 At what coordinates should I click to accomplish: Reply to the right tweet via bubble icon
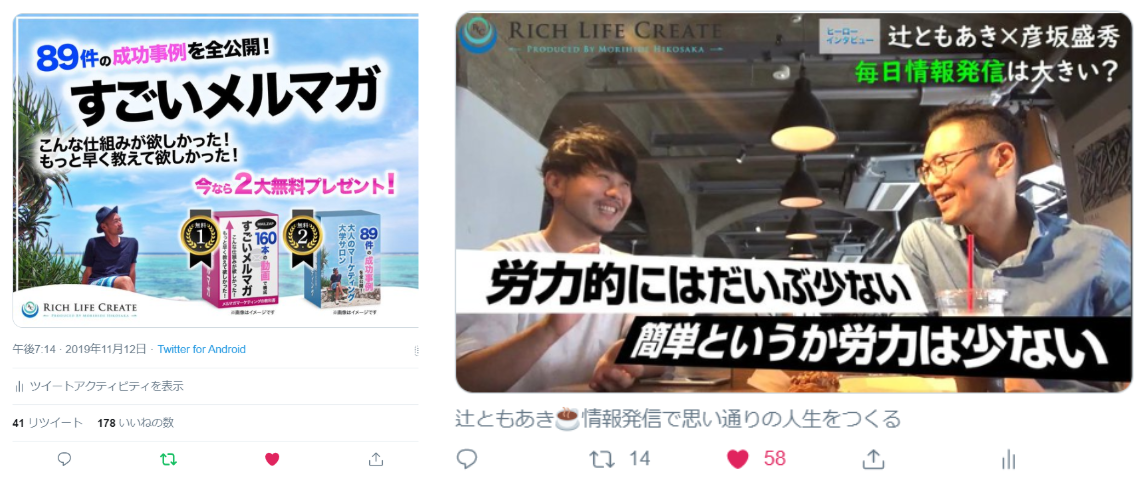[x=467, y=458]
